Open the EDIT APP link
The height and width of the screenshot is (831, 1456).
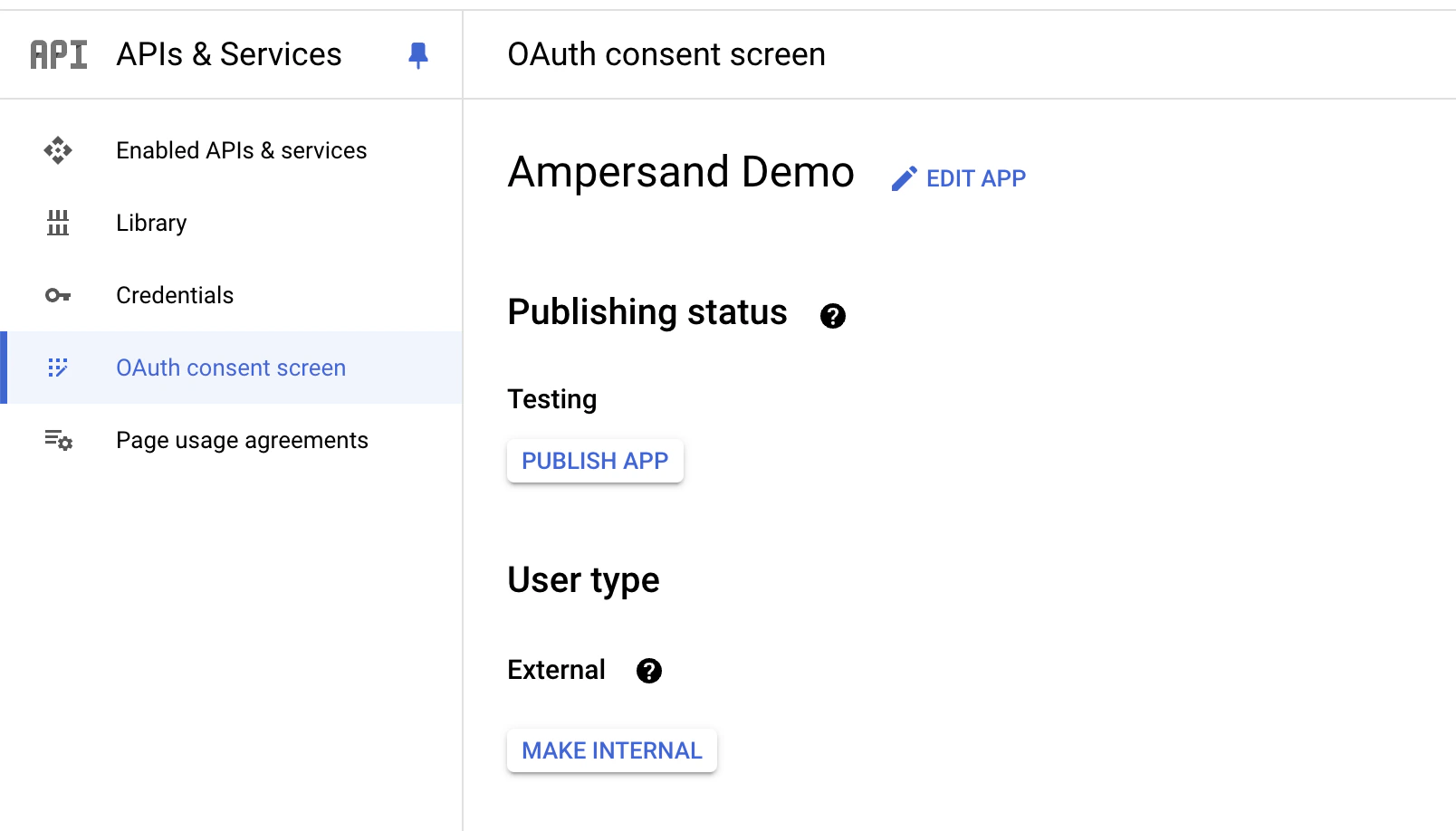click(x=975, y=178)
